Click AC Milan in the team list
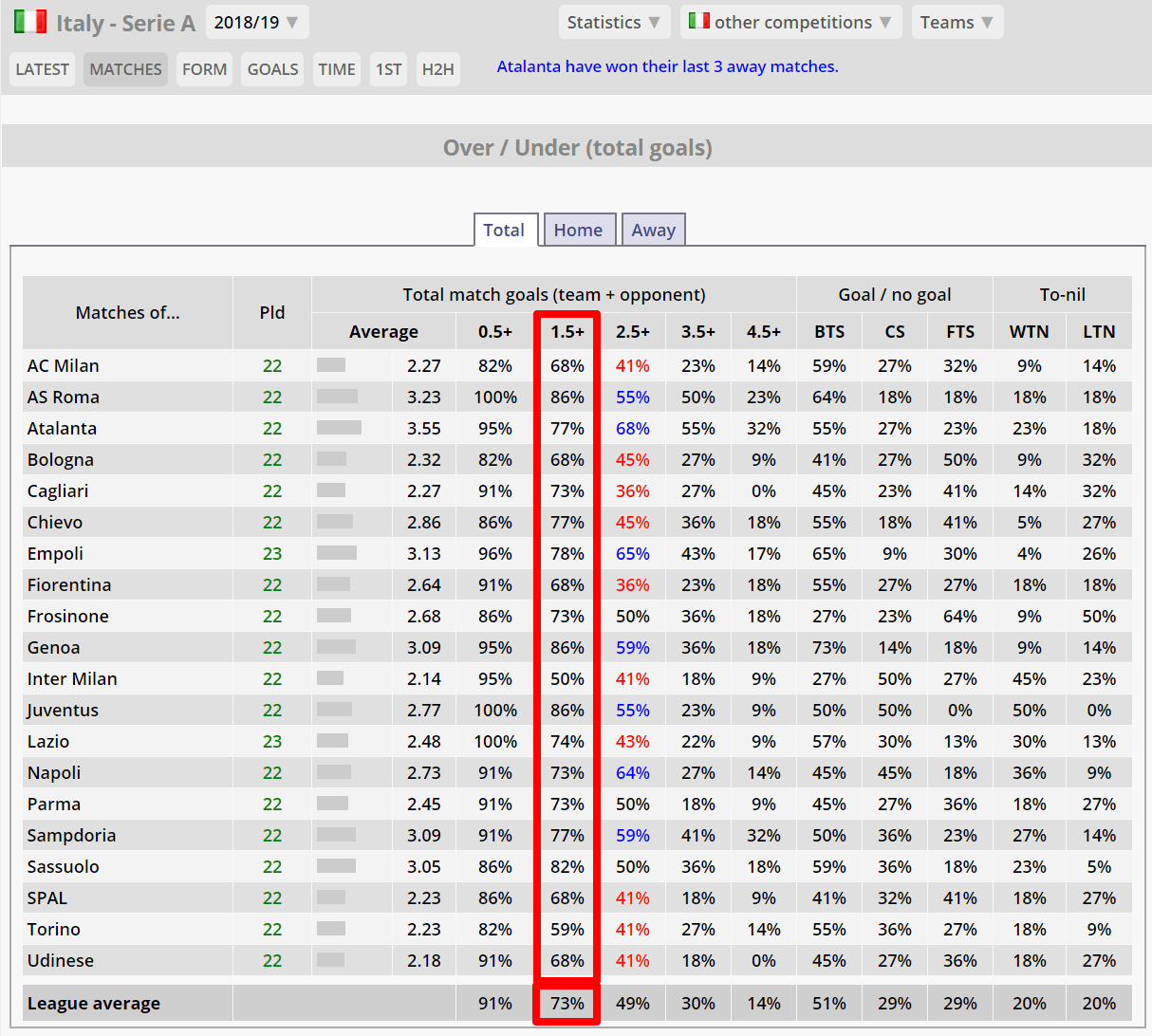The height and width of the screenshot is (1036, 1152). pos(63,365)
